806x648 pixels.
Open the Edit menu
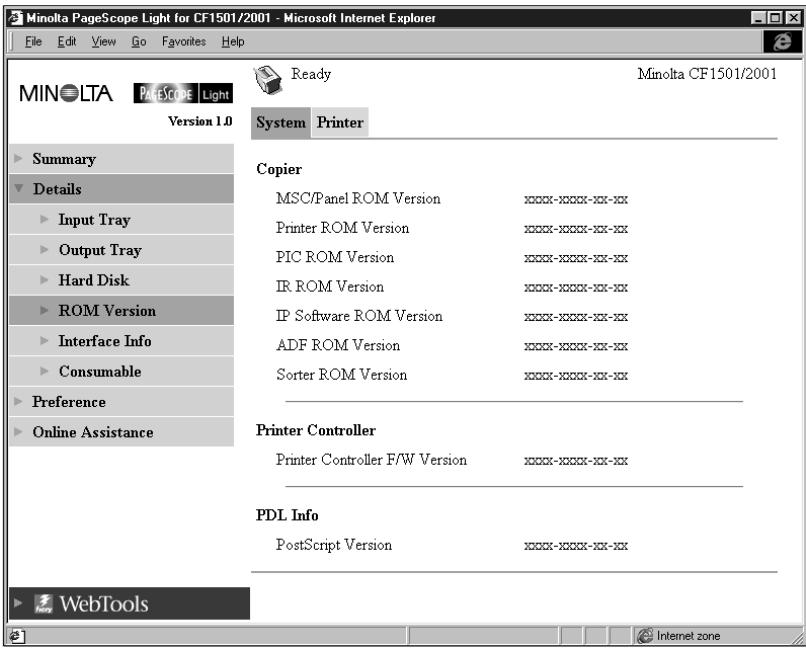(67, 42)
